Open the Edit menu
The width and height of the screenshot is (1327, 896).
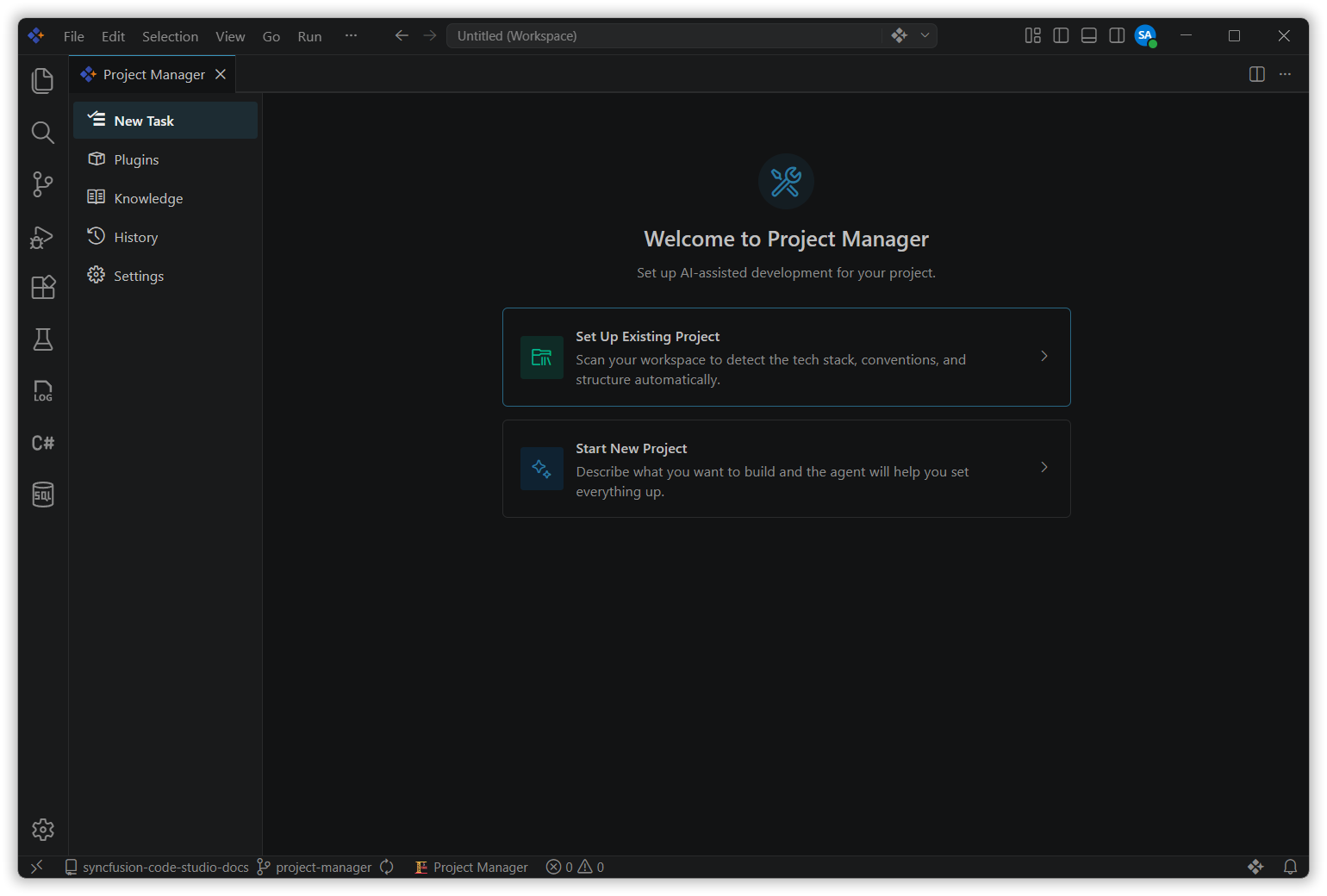(x=113, y=36)
